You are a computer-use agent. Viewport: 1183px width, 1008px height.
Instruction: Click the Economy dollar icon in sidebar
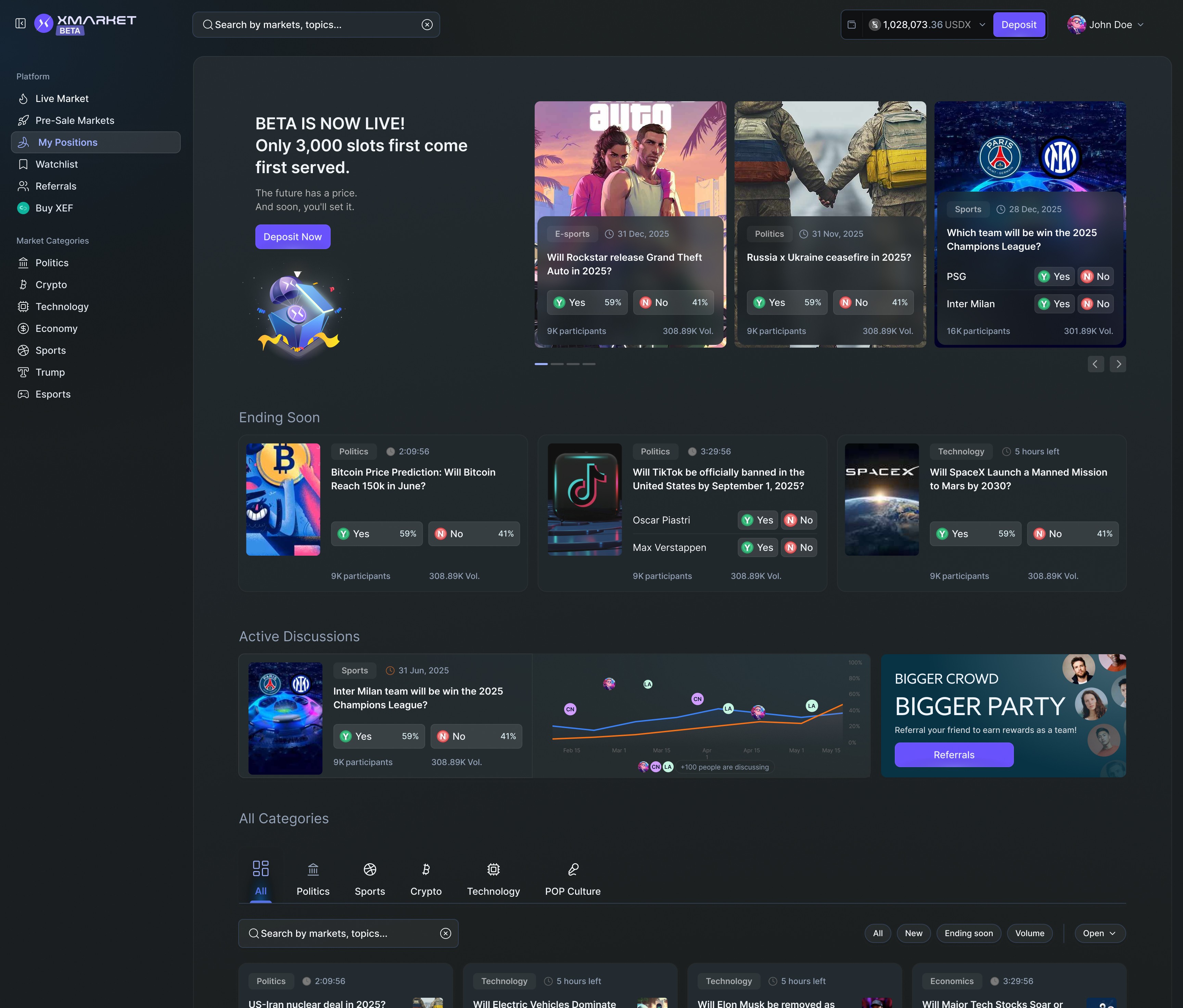coord(23,328)
